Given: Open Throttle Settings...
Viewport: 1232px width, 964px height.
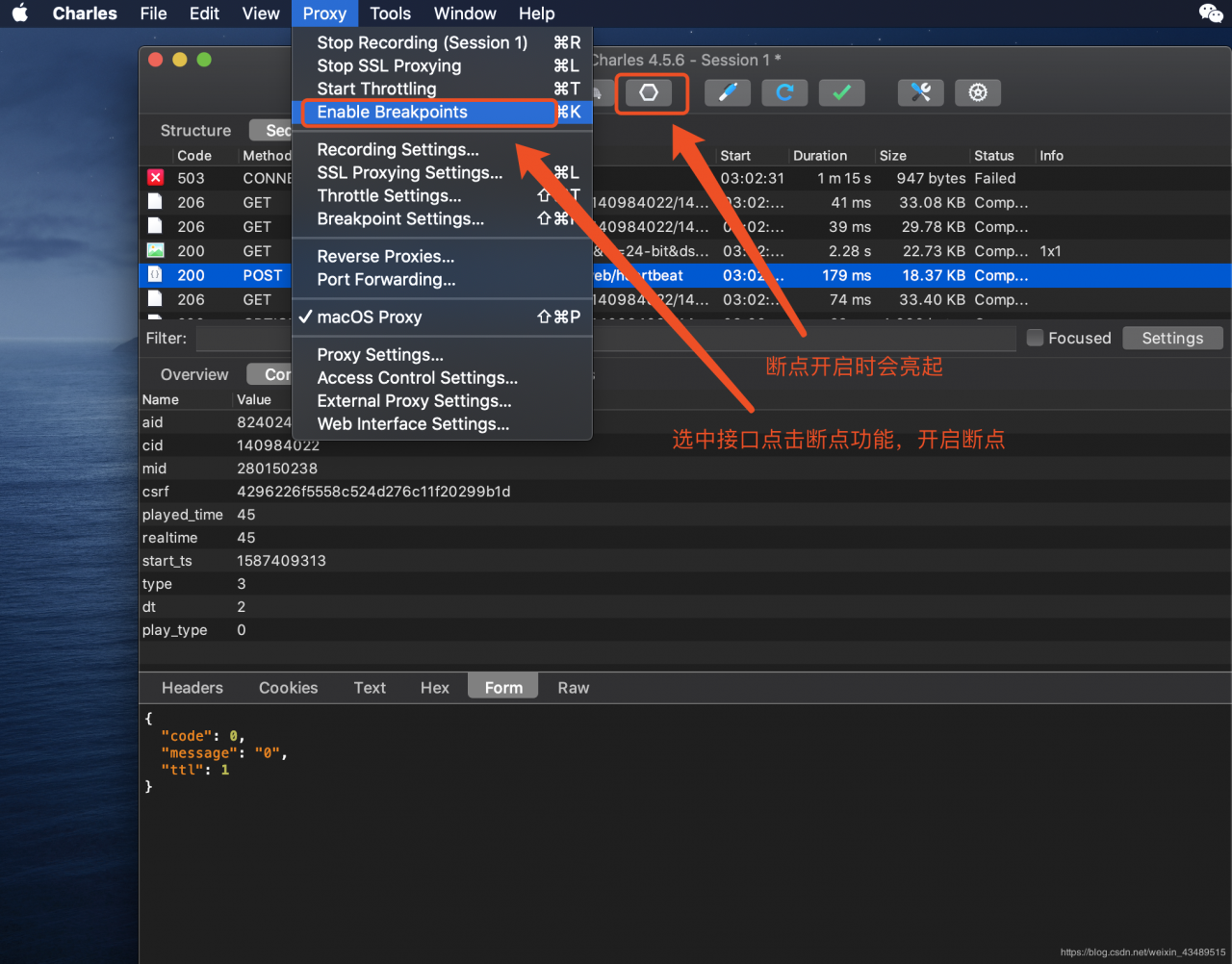Looking at the screenshot, I should (442, 195).
